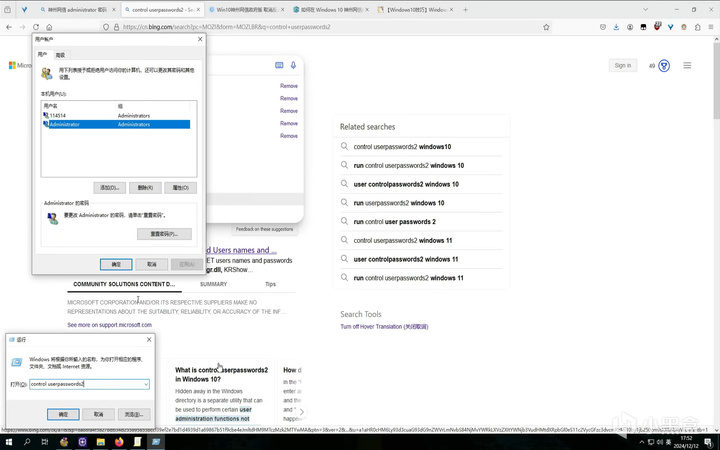This screenshot has width=720, height=450.
Task: Click Feedback on these suggestions
Action: [x=264, y=229]
